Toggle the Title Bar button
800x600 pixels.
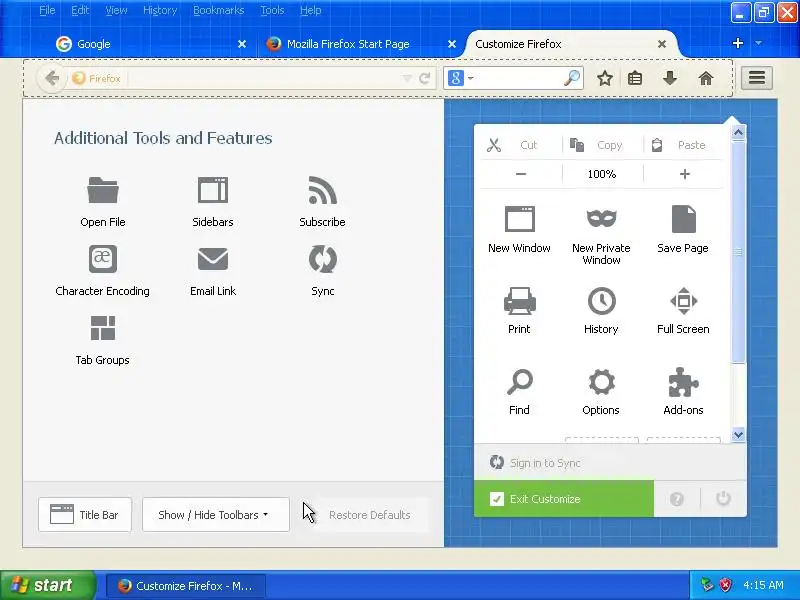click(85, 515)
